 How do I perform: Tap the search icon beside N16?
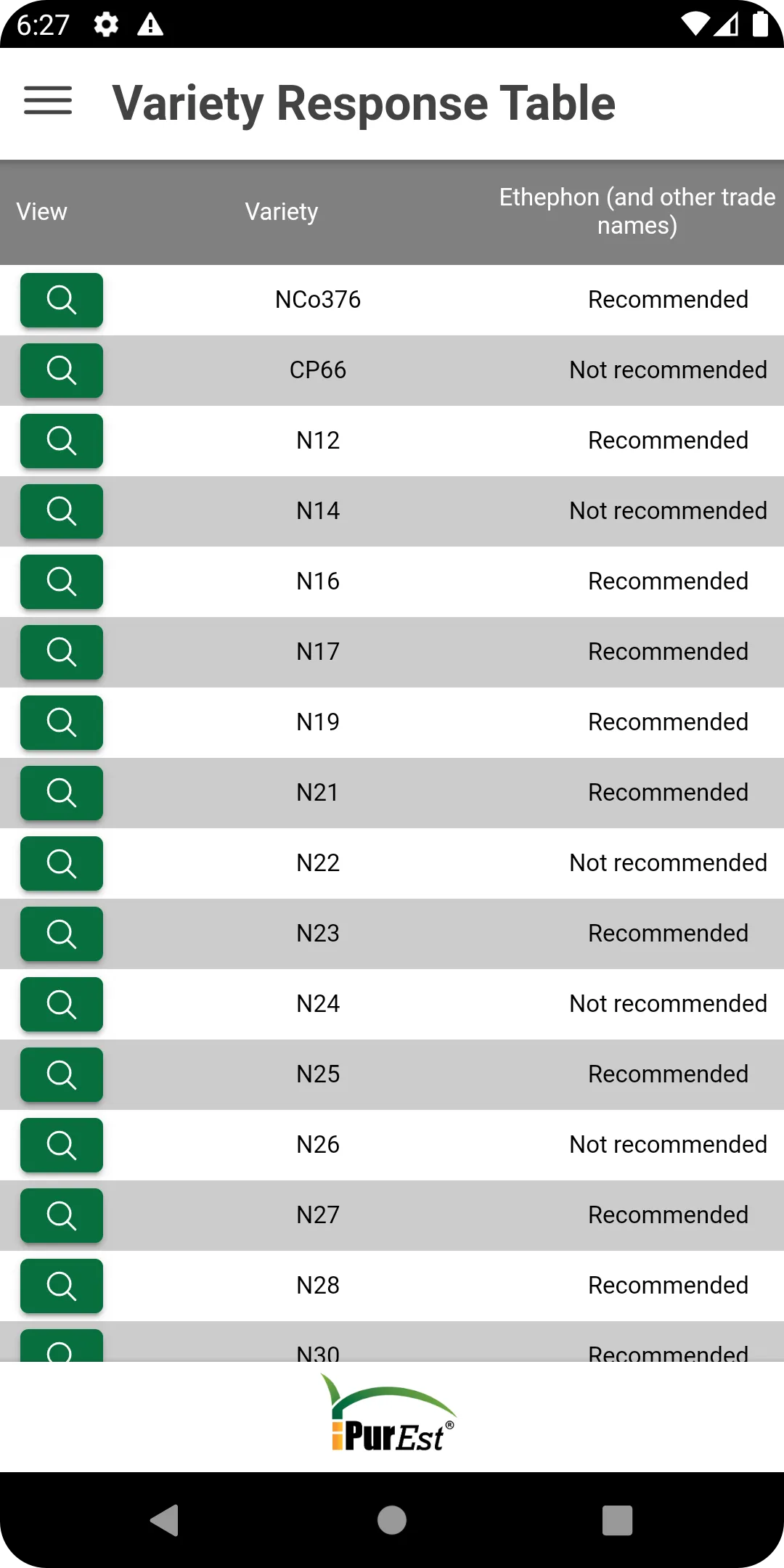(x=62, y=581)
